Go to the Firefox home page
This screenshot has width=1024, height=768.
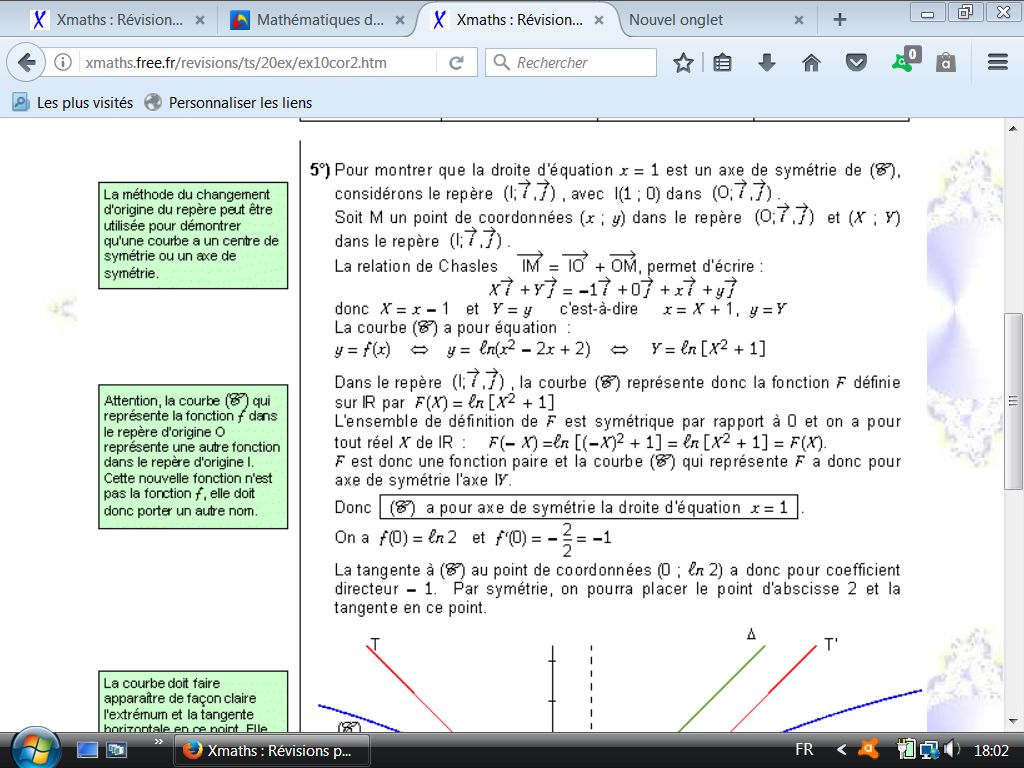(811, 63)
